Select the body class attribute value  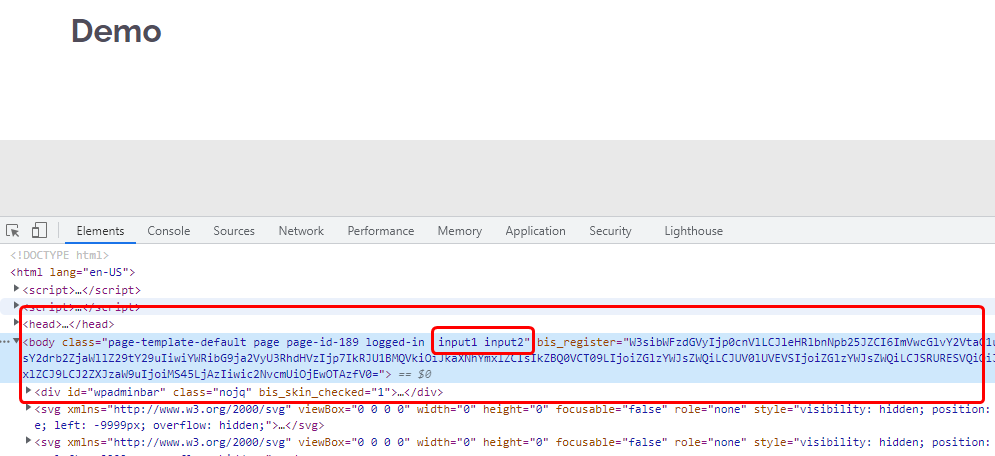coord(317,343)
